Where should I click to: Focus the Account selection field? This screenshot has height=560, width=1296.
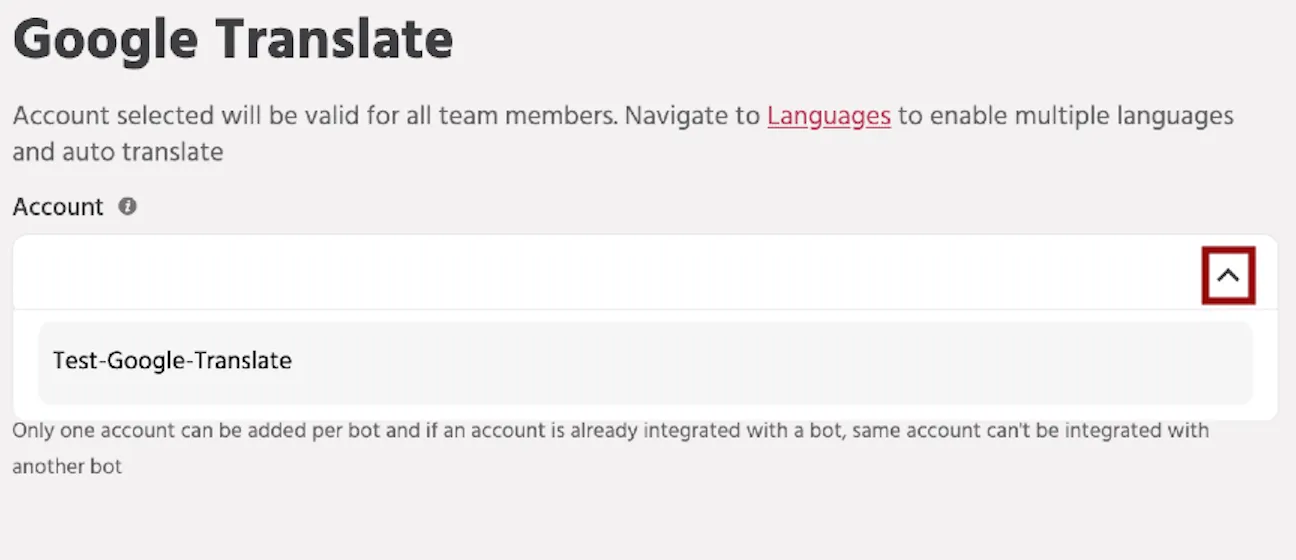click(645, 272)
